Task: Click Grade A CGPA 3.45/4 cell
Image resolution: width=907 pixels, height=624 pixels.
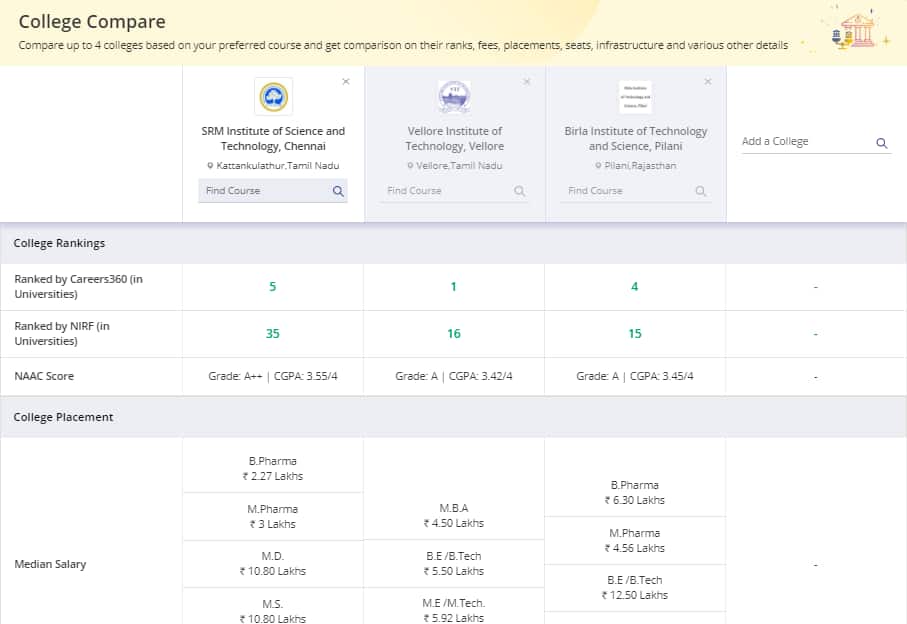Action: tap(635, 376)
